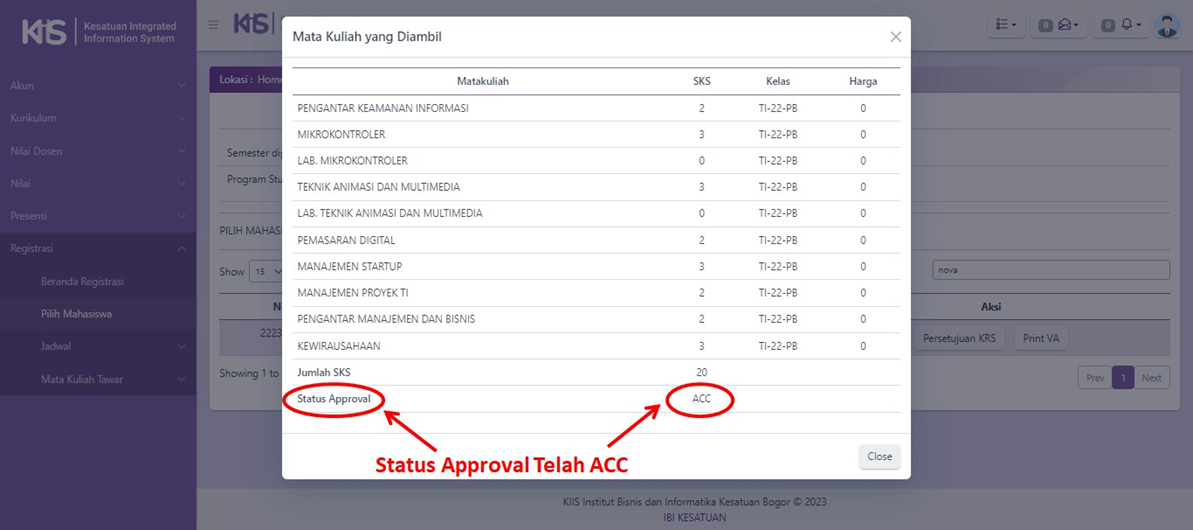Screen dimensions: 1193x530
Task: Close the Mata Kuliah dialog with X icon
Action: tap(895, 37)
